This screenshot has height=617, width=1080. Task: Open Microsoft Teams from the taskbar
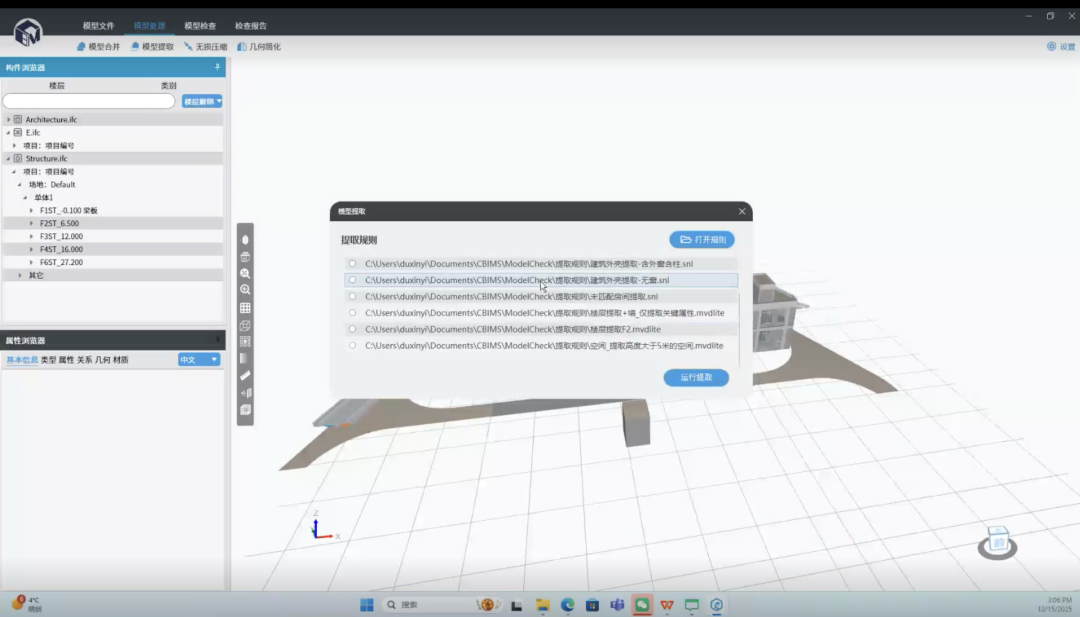click(617, 605)
